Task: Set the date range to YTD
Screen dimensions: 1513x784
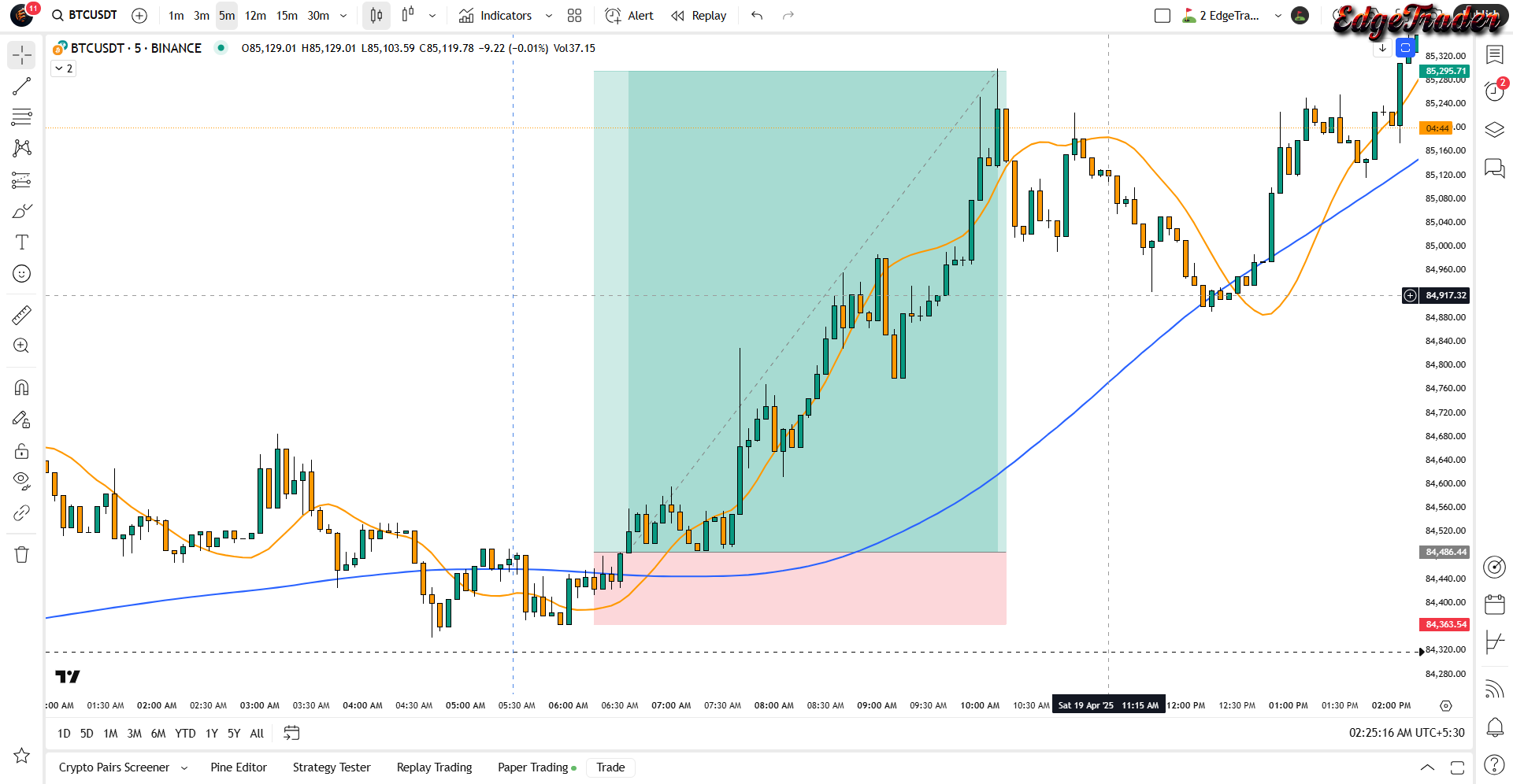Action: (x=185, y=733)
